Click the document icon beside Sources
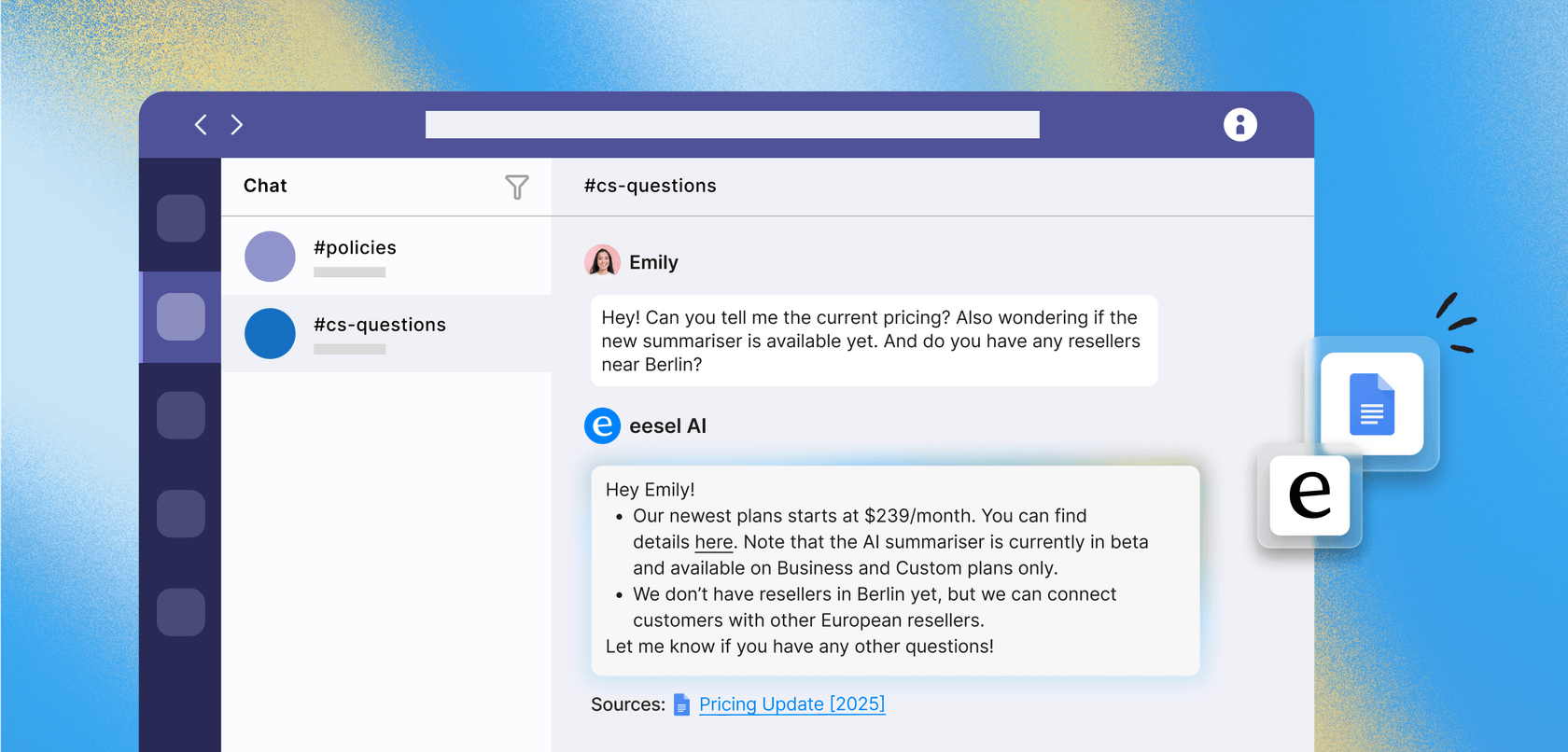 click(x=682, y=704)
